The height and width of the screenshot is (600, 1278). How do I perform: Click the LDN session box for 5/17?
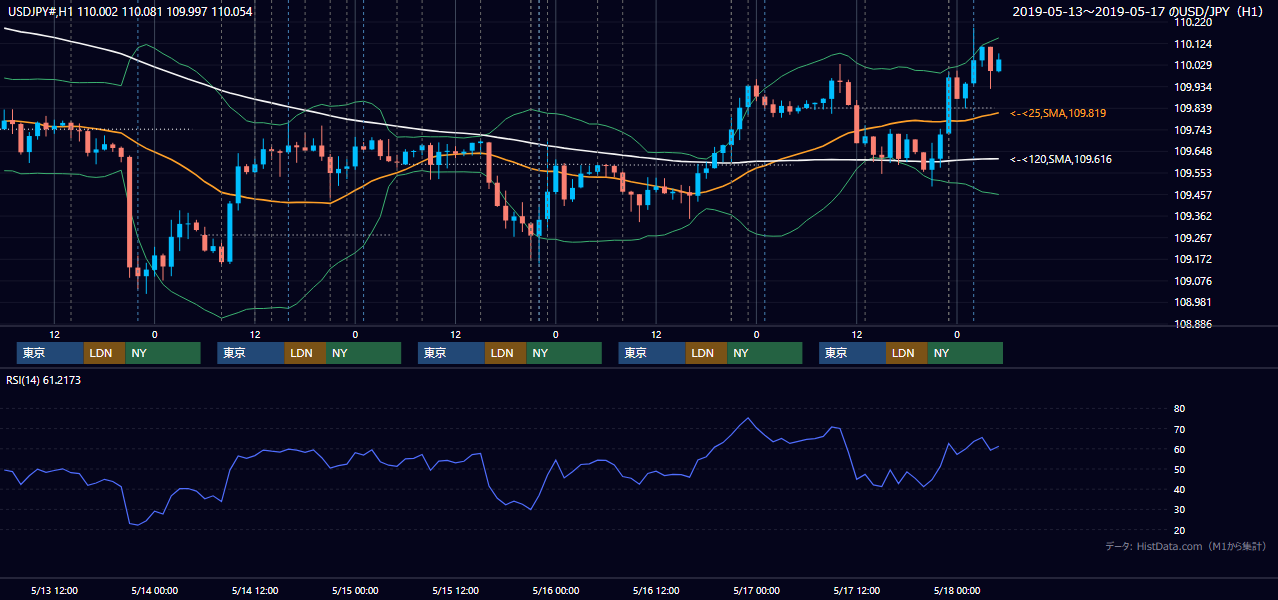(906, 353)
